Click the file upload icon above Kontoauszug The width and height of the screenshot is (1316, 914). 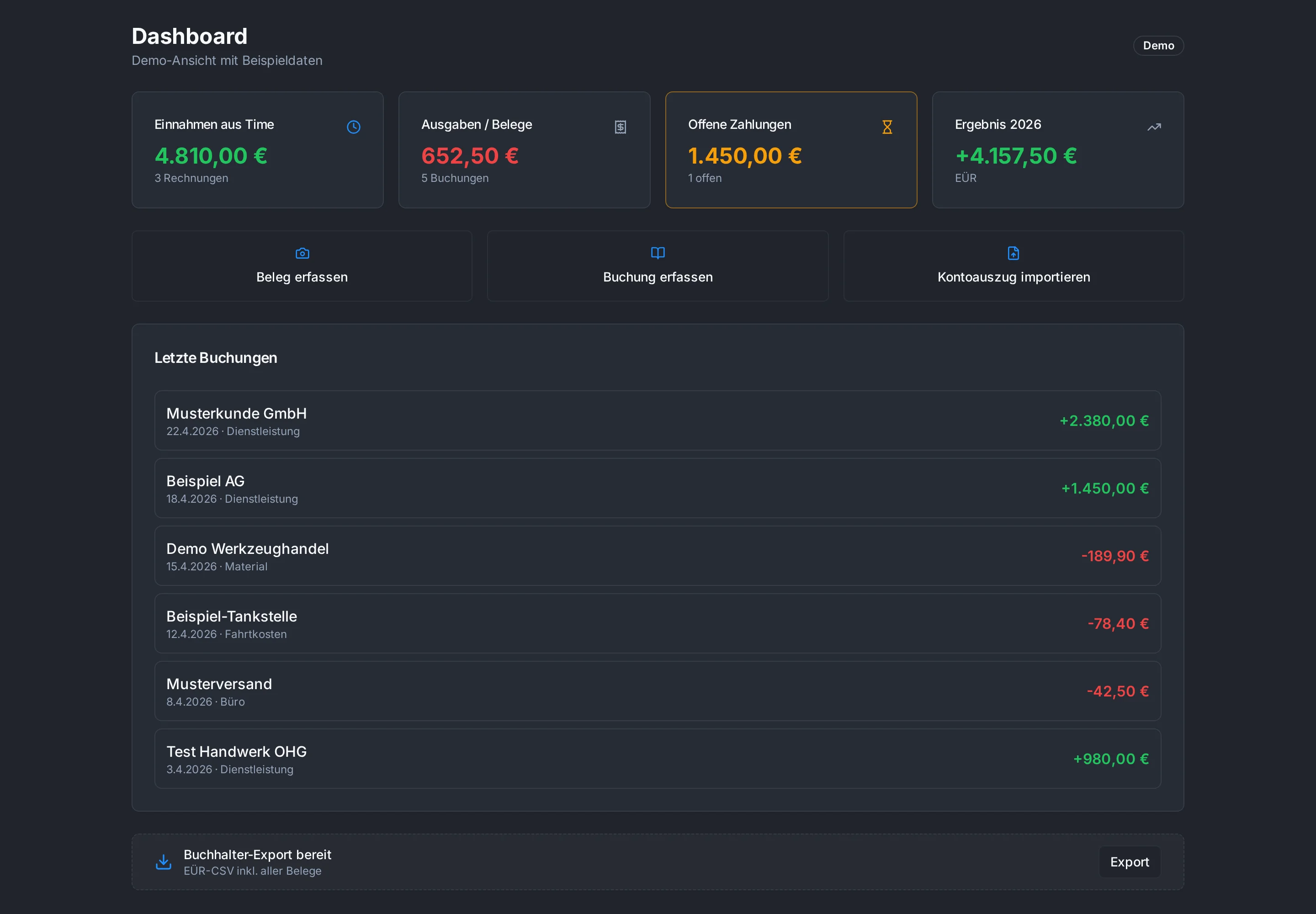coord(1014,253)
